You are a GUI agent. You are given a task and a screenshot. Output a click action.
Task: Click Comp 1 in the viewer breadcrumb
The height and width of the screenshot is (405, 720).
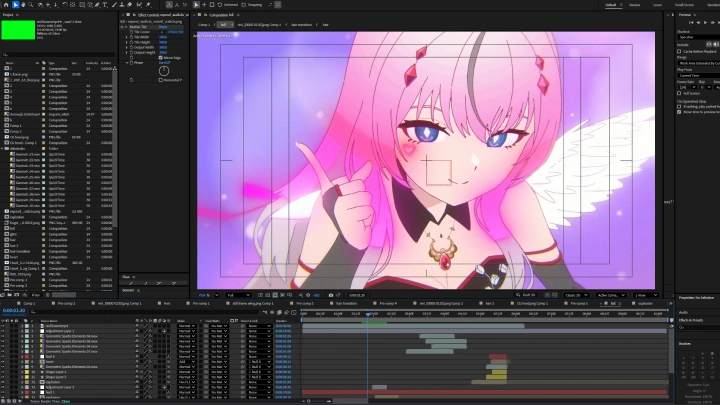pyautogui.click(x=204, y=25)
